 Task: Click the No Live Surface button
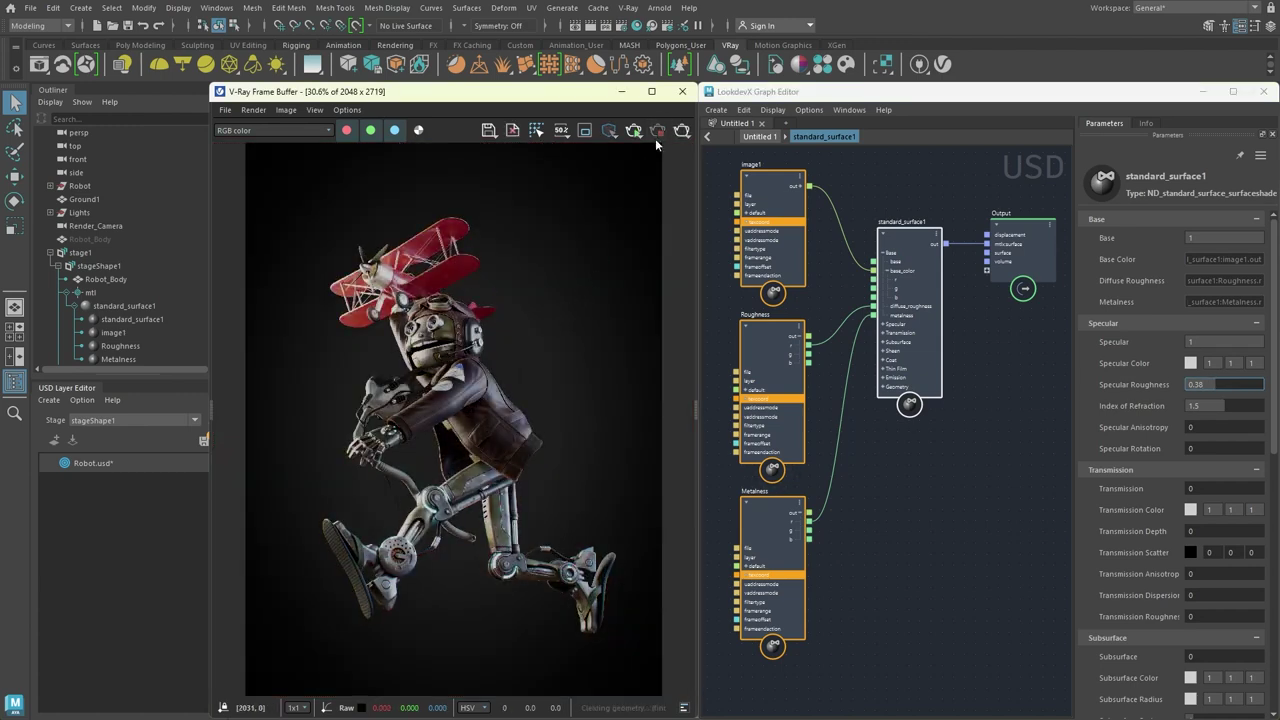point(406,25)
